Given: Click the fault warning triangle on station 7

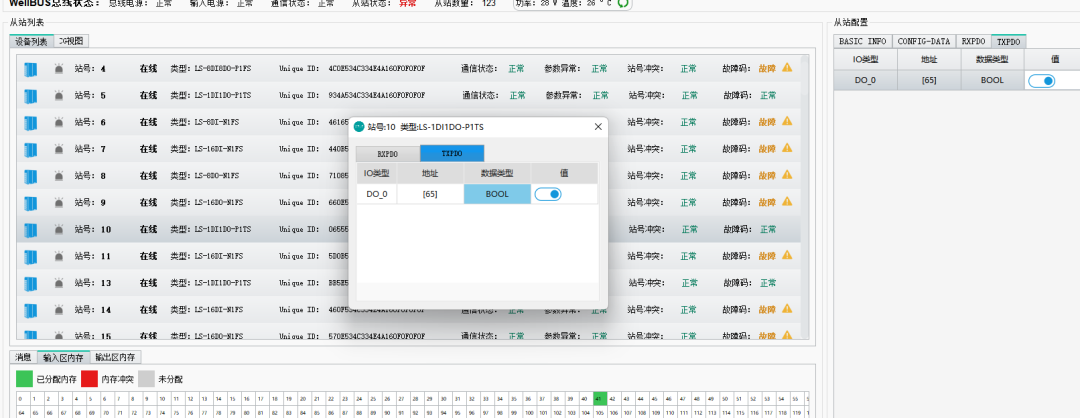Looking at the screenshot, I should pos(787,148).
